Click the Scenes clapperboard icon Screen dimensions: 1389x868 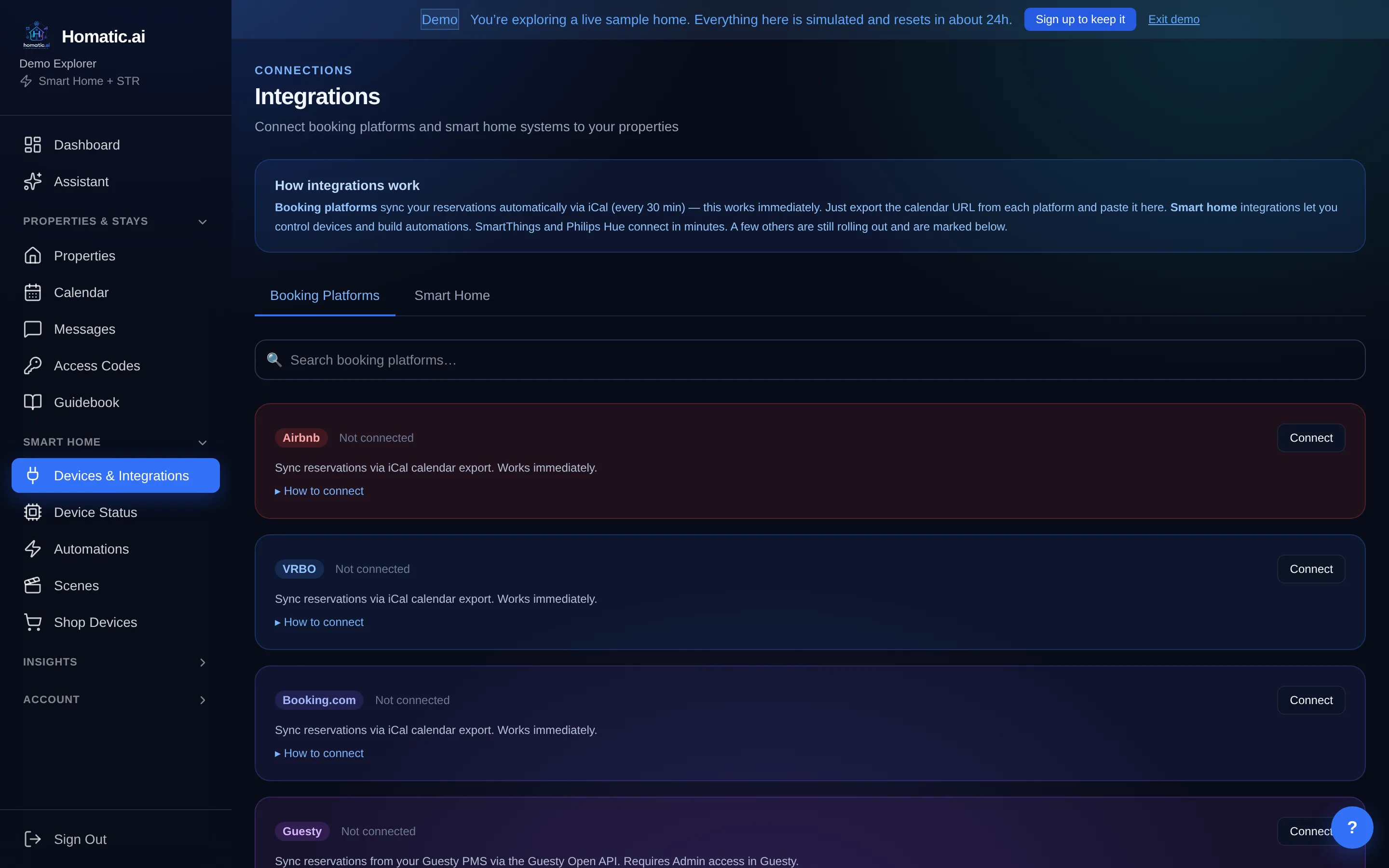click(x=33, y=585)
